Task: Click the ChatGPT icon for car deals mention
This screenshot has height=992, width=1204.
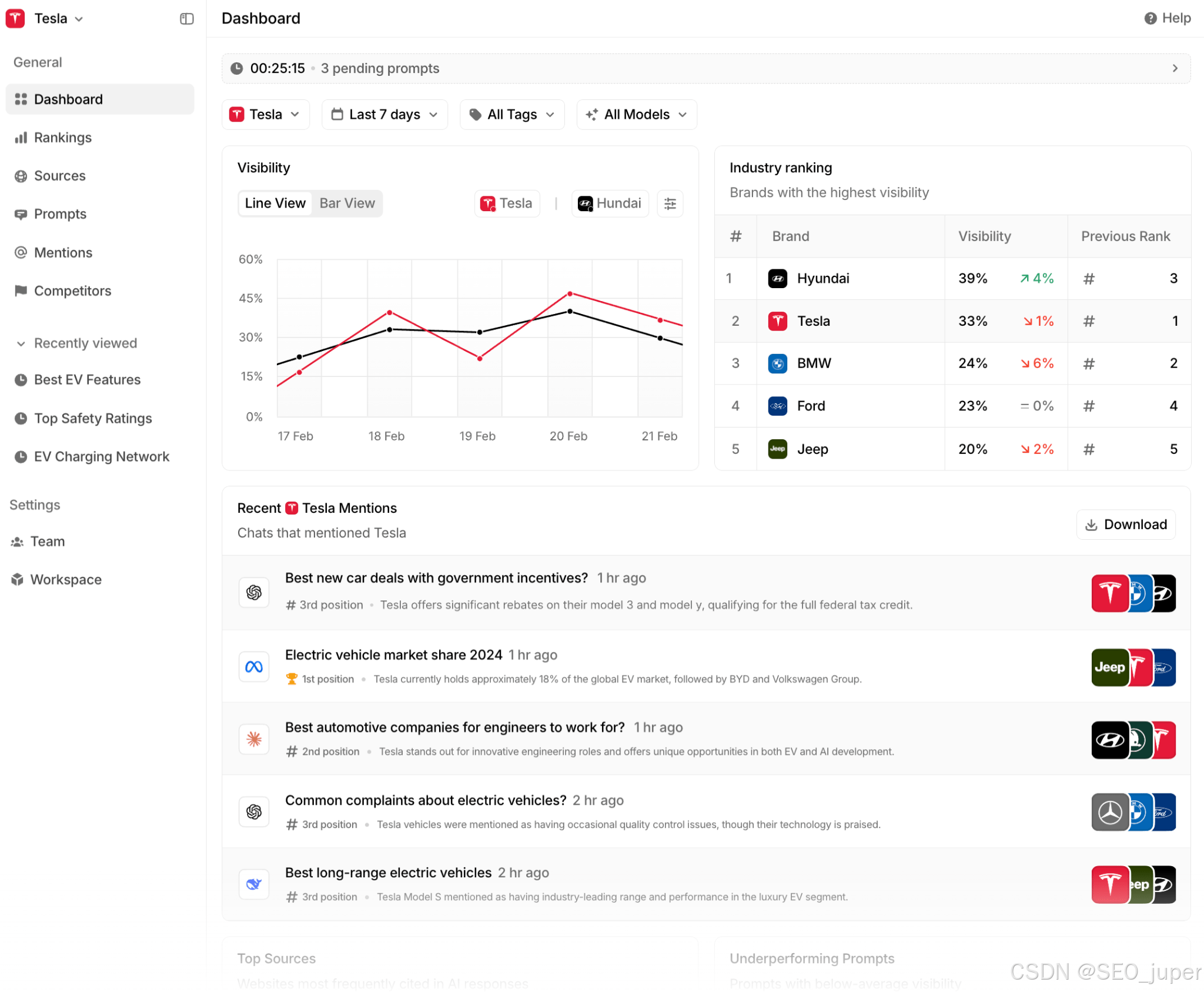Action: [x=254, y=592]
